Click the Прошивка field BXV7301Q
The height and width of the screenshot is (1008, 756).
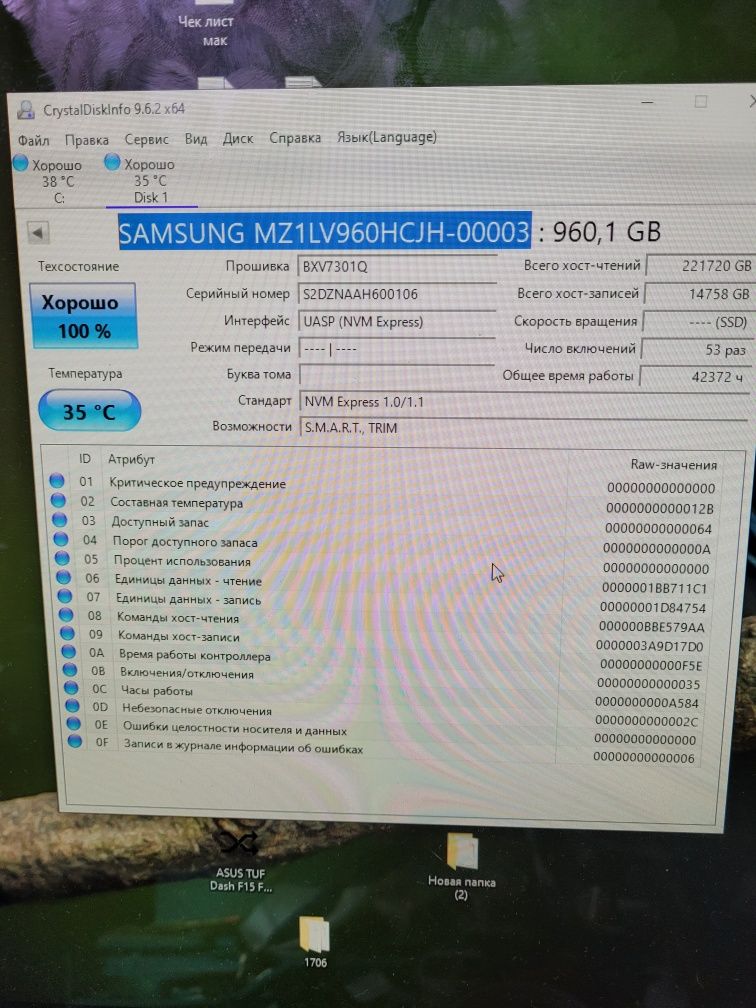[x=397, y=266]
